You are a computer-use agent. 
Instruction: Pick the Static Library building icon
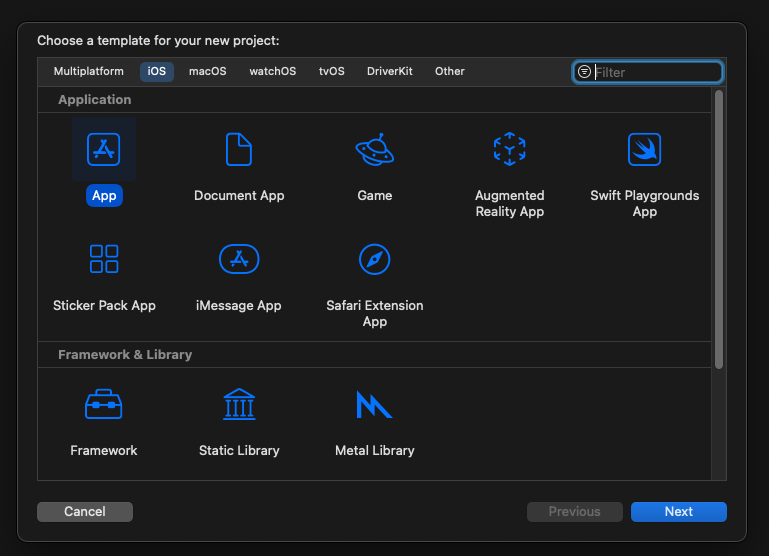(239, 404)
